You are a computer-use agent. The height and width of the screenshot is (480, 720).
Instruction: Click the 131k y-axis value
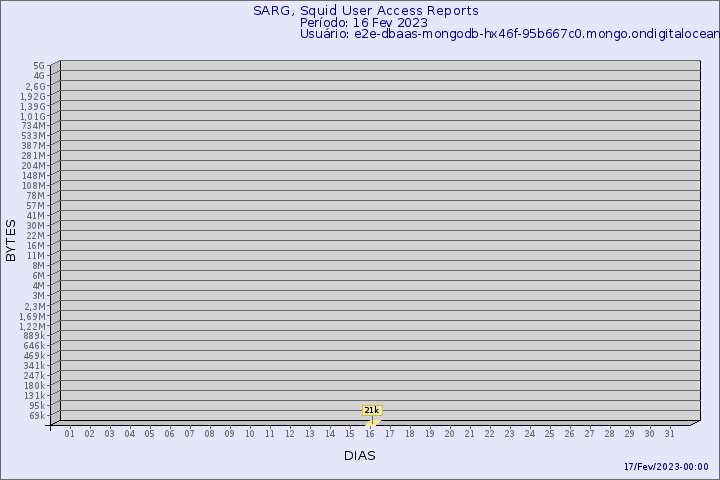tap(34, 396)
